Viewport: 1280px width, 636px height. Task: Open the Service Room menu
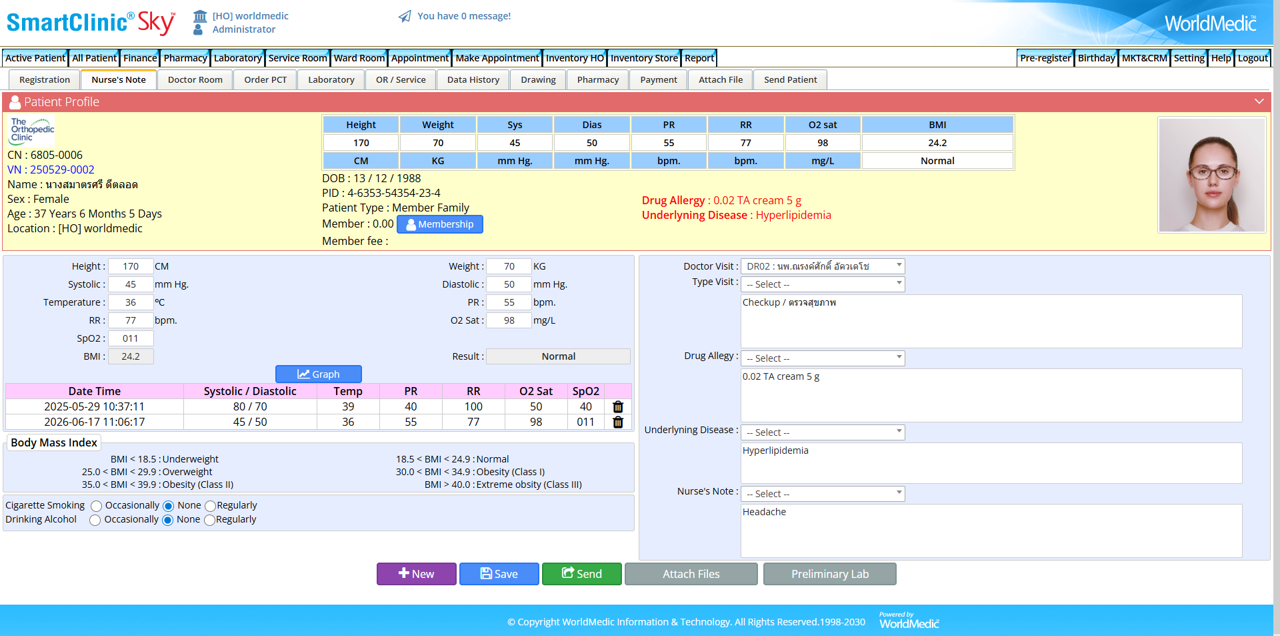click(x=298, y=58)
